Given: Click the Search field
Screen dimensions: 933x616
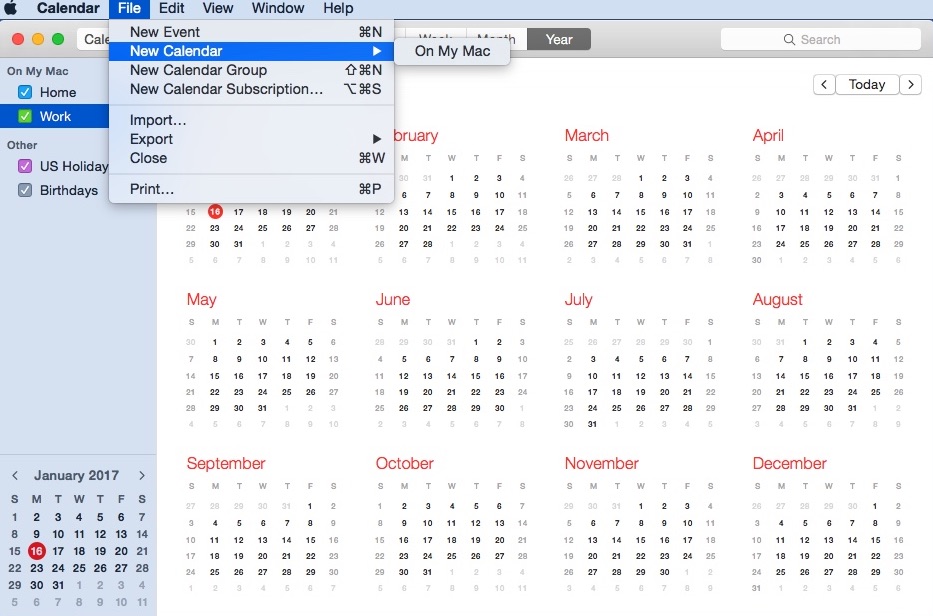Looking at the screenshot, I should pos(821,39).
